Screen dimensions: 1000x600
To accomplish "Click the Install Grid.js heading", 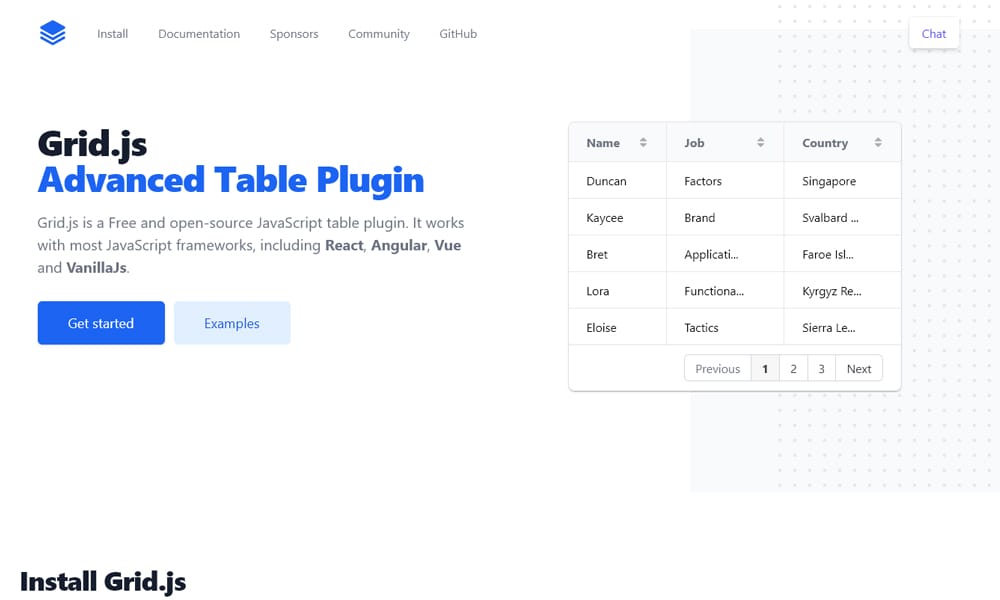I will (x=103, y=582).
